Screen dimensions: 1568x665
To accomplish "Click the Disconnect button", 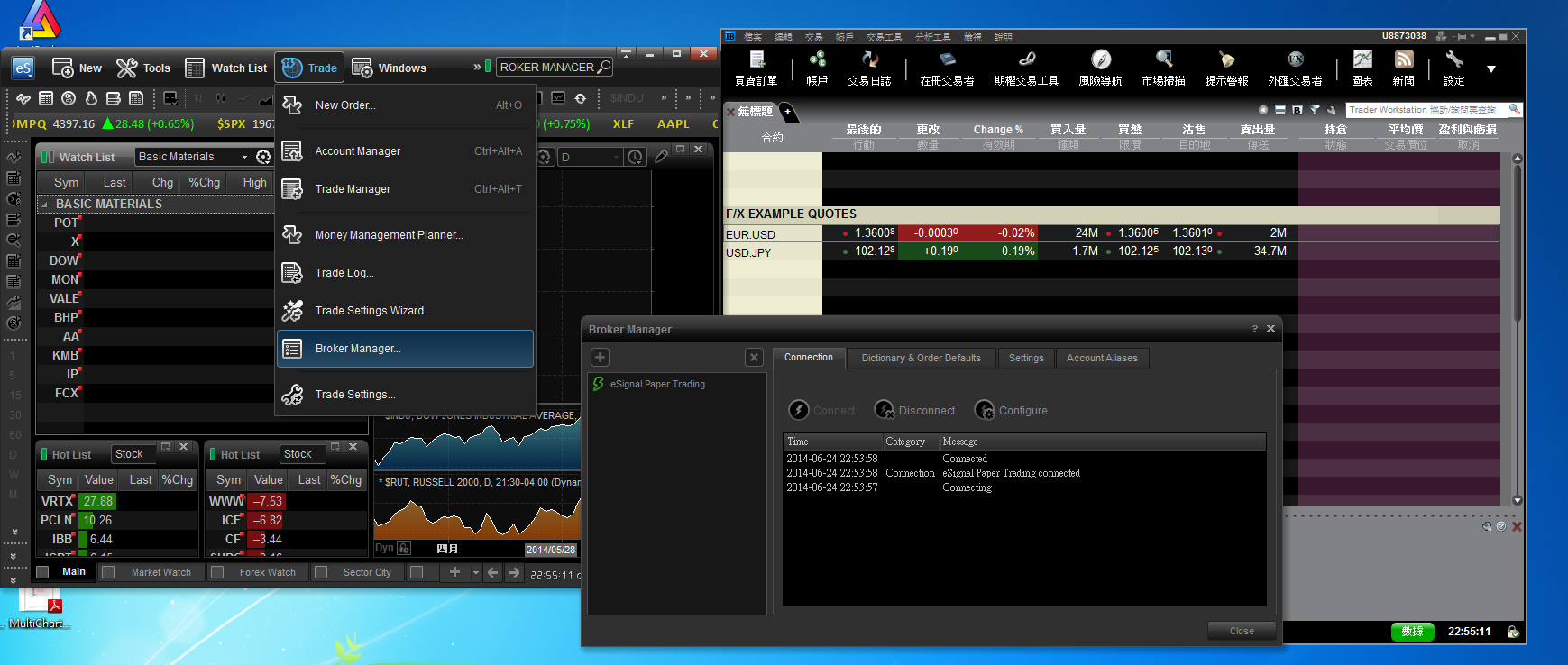I will pos(914,410).
